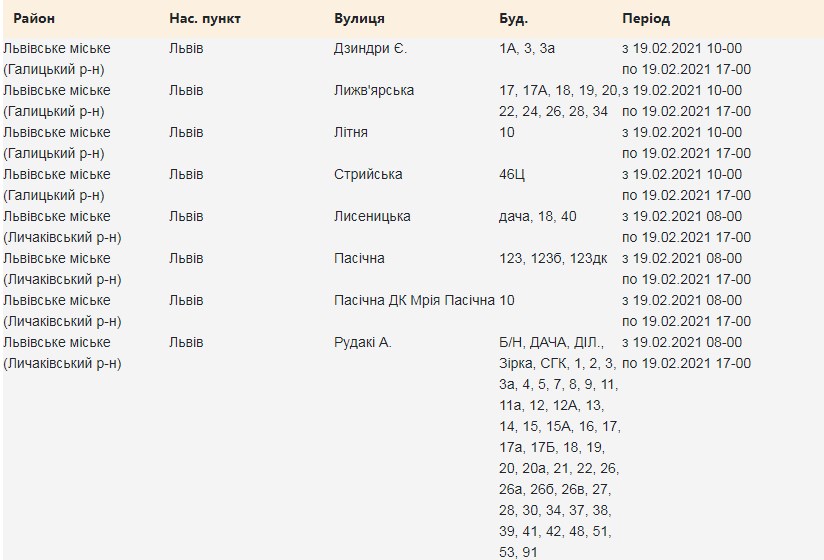Image resolution: width=824 pixels, height=560 pixels.
Task: Click the Район column header
Action: click(34, 19)
